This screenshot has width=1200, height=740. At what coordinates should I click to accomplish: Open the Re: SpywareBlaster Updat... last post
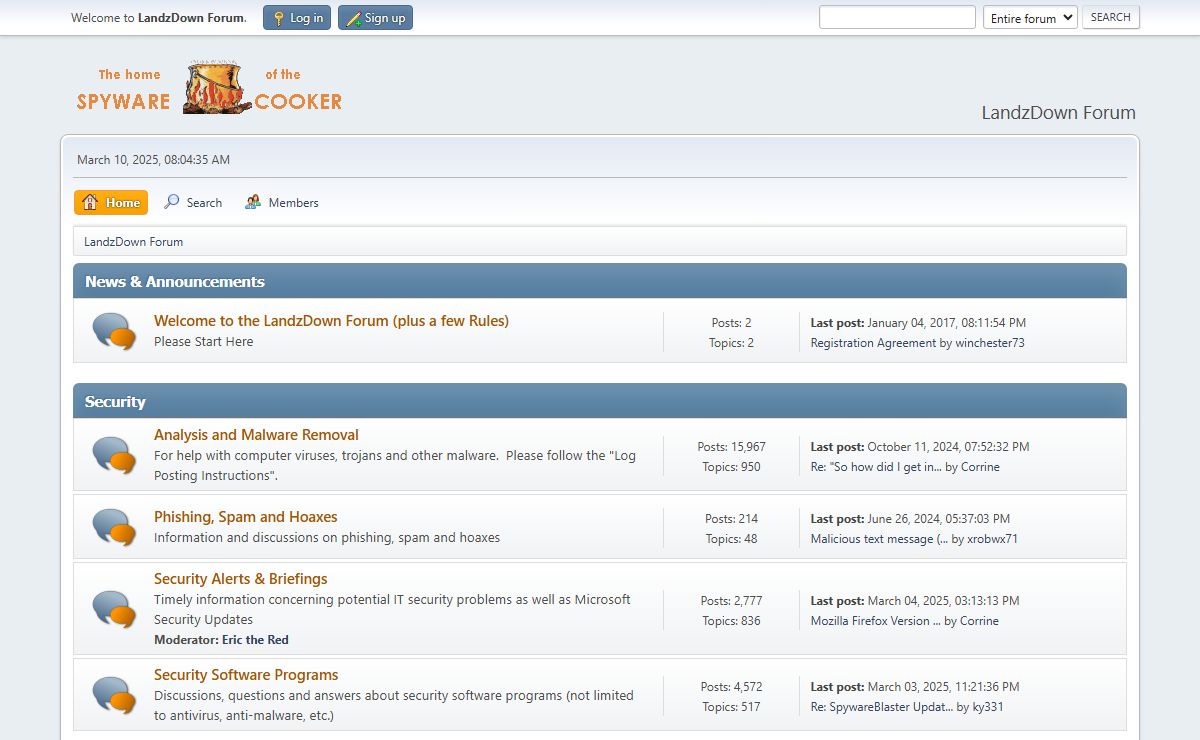pos(882,707)
